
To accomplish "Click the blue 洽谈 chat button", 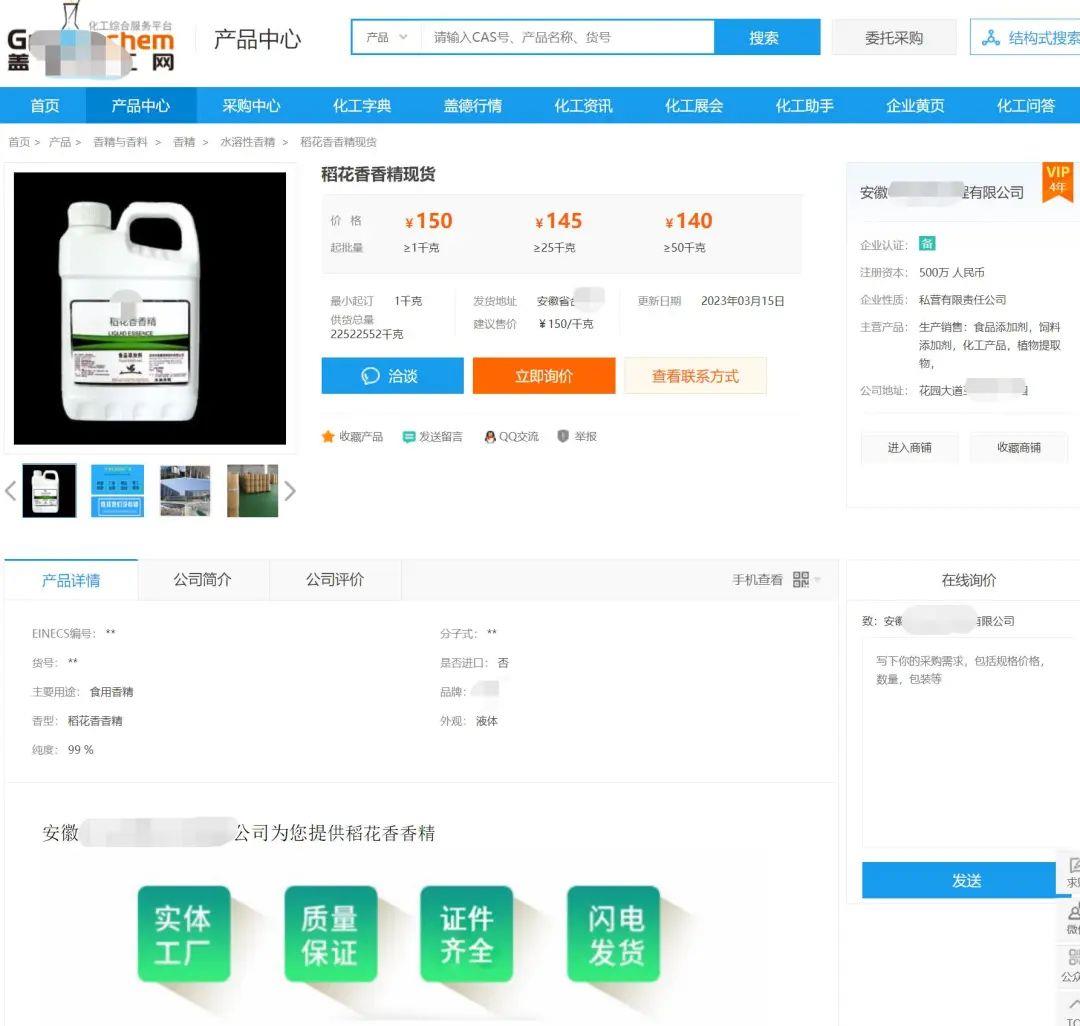I will point(392,376).
